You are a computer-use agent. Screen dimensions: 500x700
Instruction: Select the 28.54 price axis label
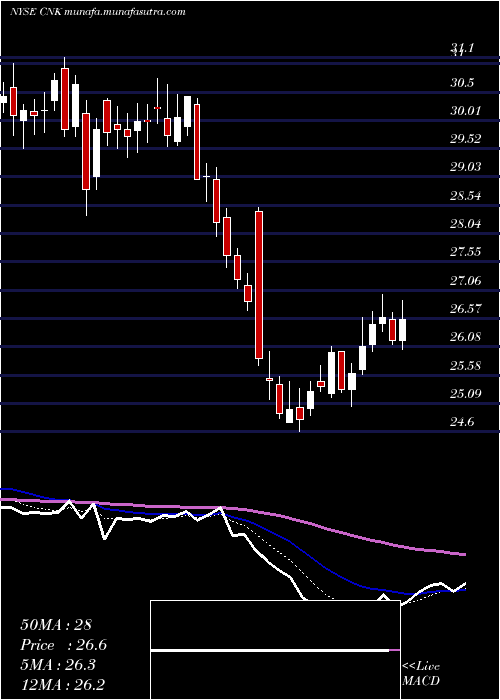[x=466, y=196]
